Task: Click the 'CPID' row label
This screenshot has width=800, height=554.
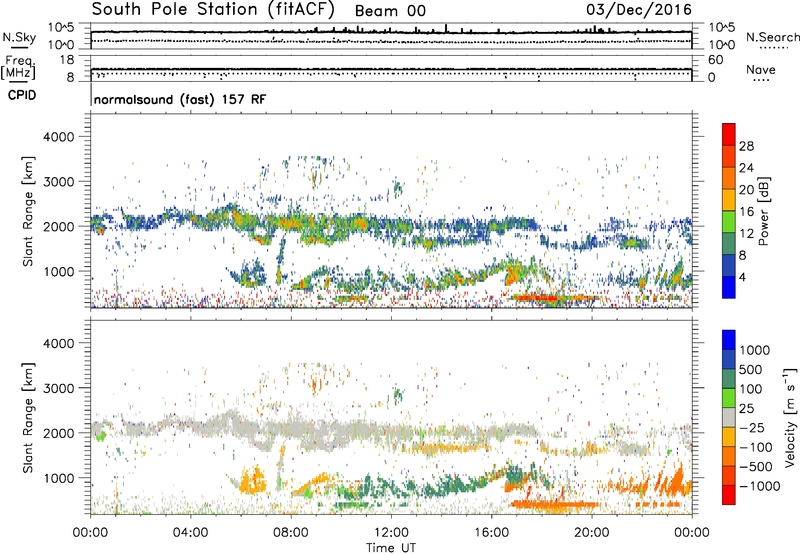Action: 22,95
